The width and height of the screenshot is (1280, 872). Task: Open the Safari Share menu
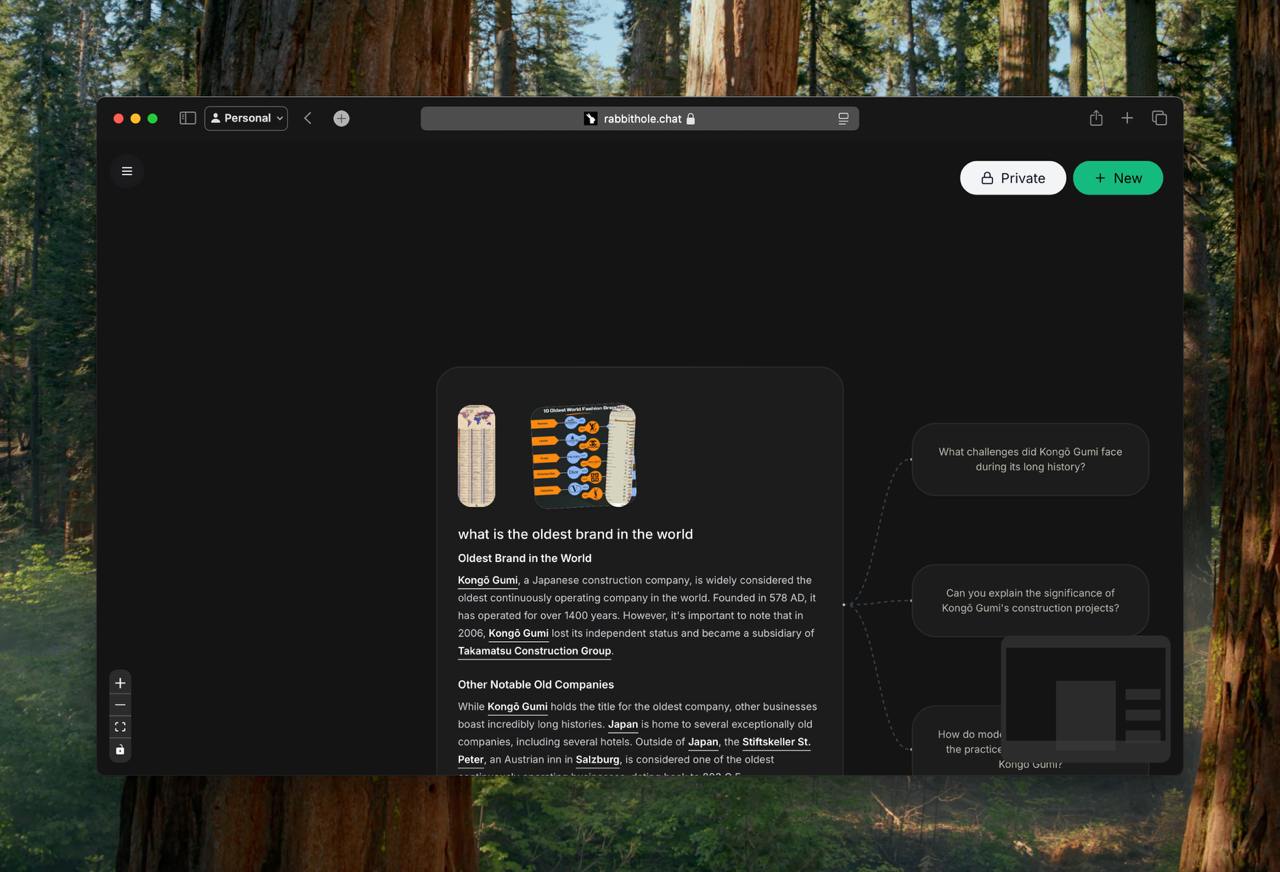coord(1096,118)
